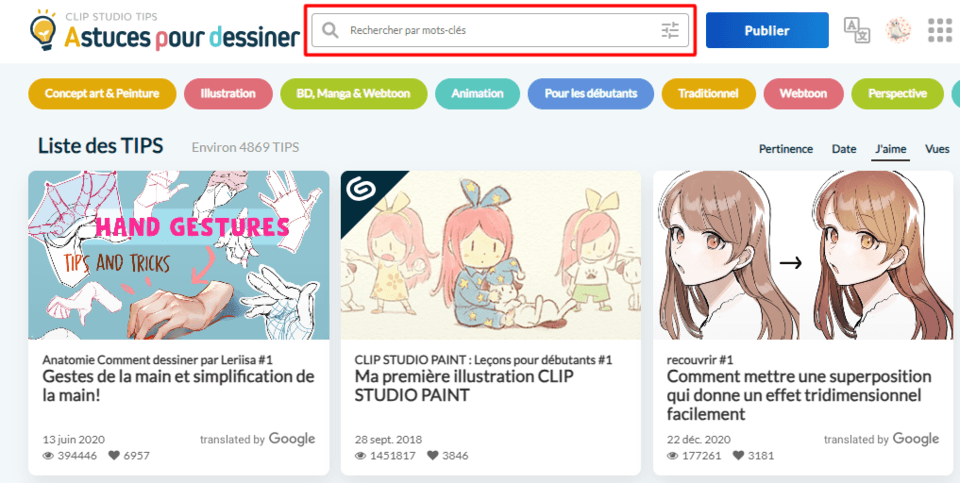
Task: Click Anatomie Comment dessiner par Leriisa #1
Action: click(157, 359)
